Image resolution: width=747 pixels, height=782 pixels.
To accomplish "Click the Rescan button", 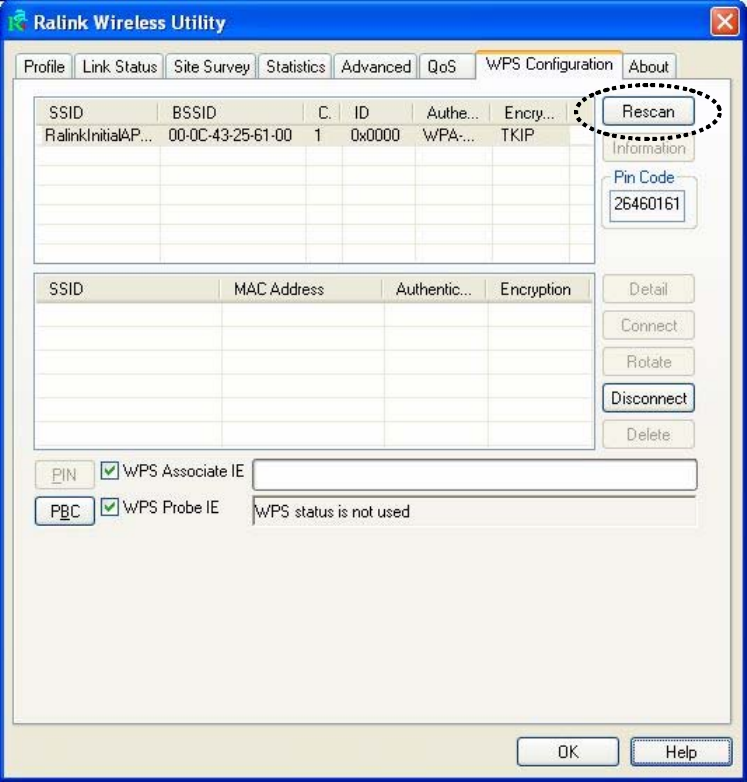I will 648,111.
